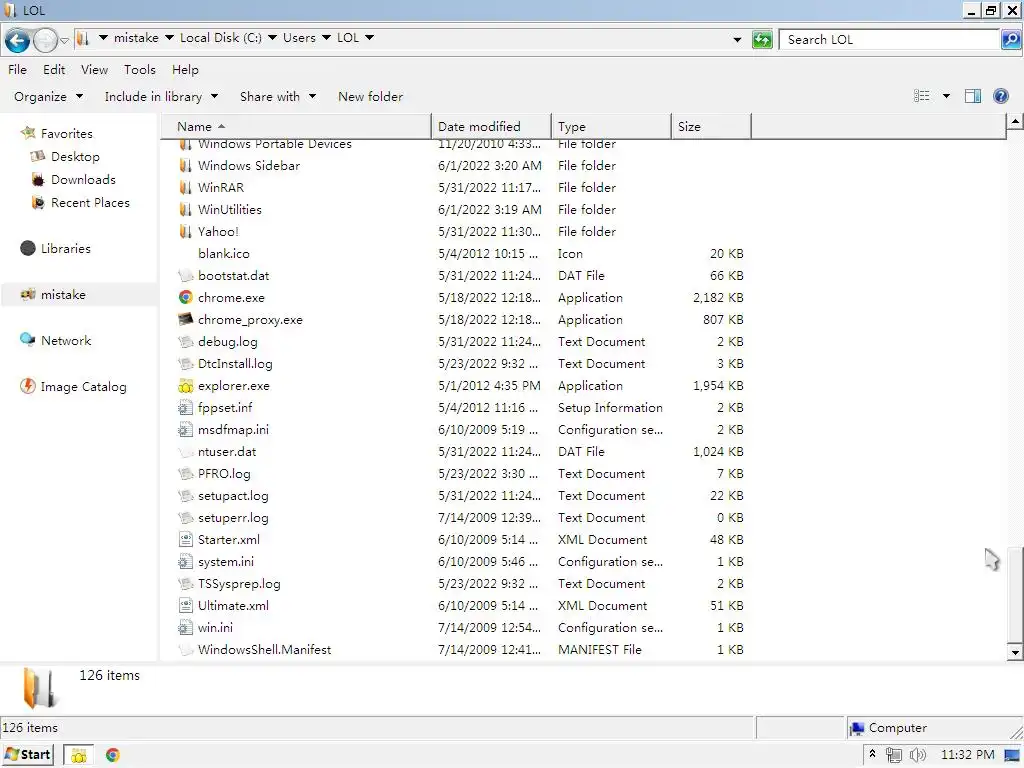
Task: Click the Favorites star icon
Action: [x=28, y=133]
